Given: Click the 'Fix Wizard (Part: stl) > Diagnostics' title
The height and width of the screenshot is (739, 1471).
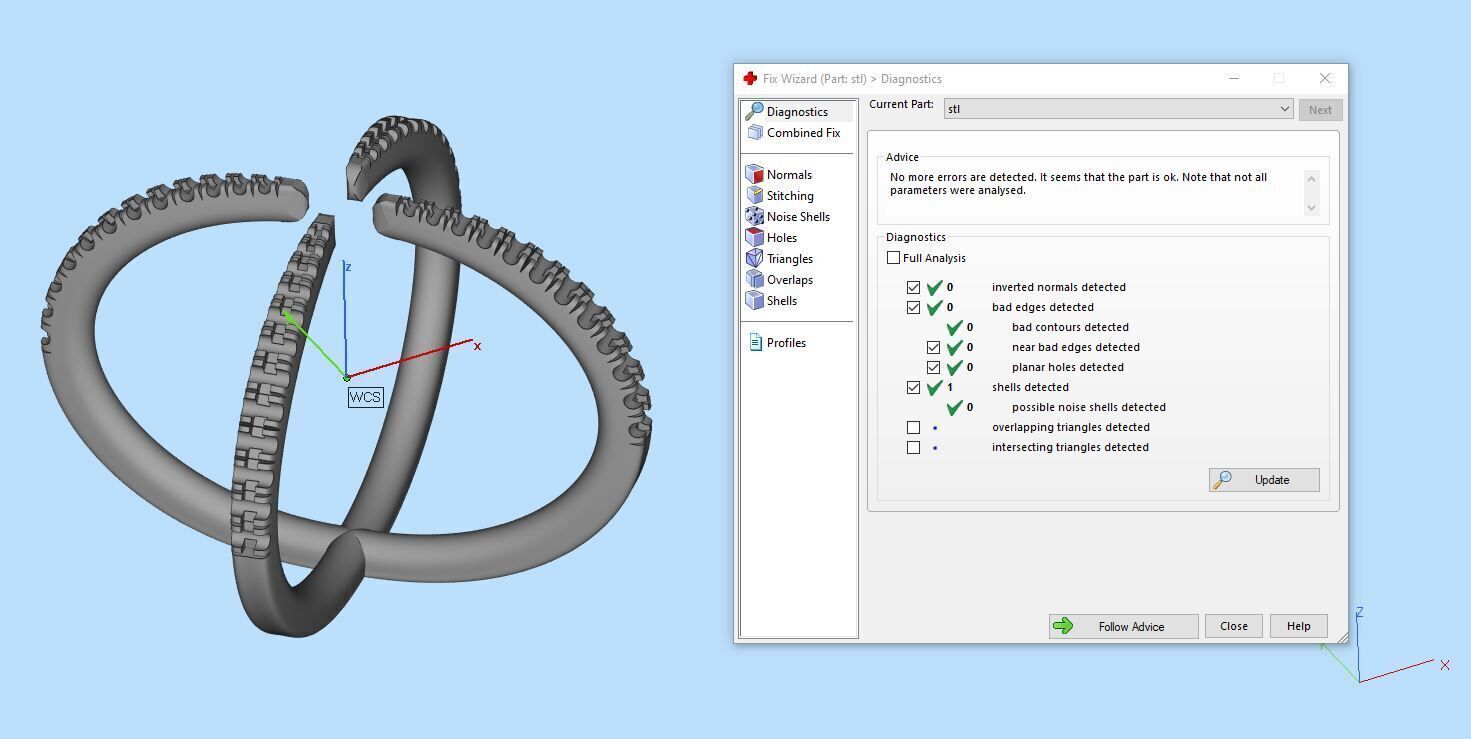Looking at the screenshot, I should (852, 79).
